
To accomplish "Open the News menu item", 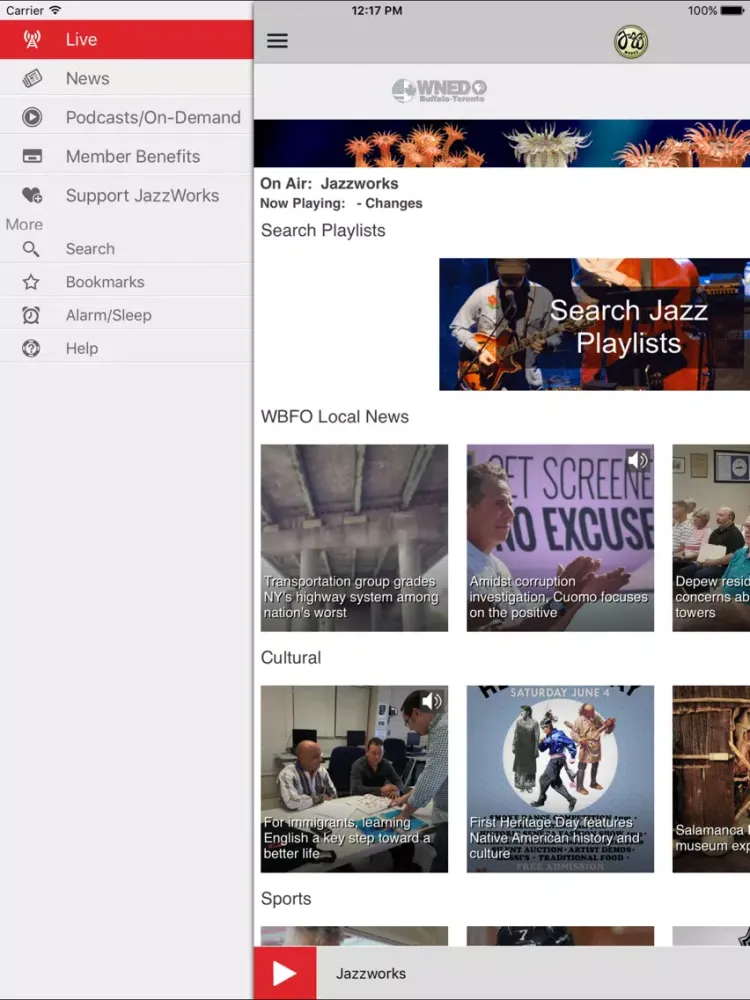I will tap(126, 78).
